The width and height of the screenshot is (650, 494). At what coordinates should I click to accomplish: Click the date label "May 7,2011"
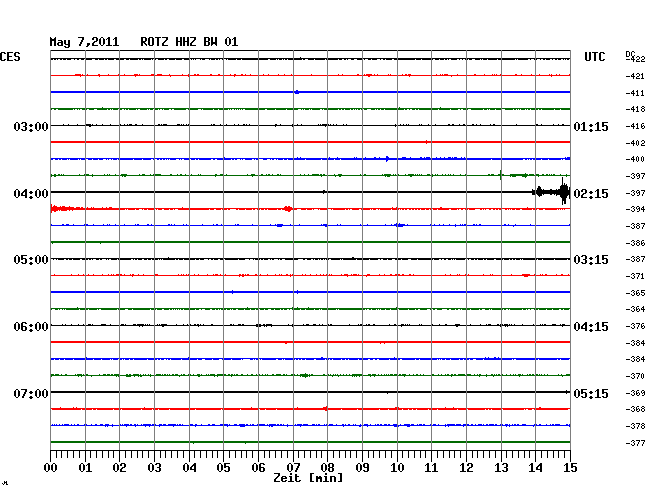(84, 42)
